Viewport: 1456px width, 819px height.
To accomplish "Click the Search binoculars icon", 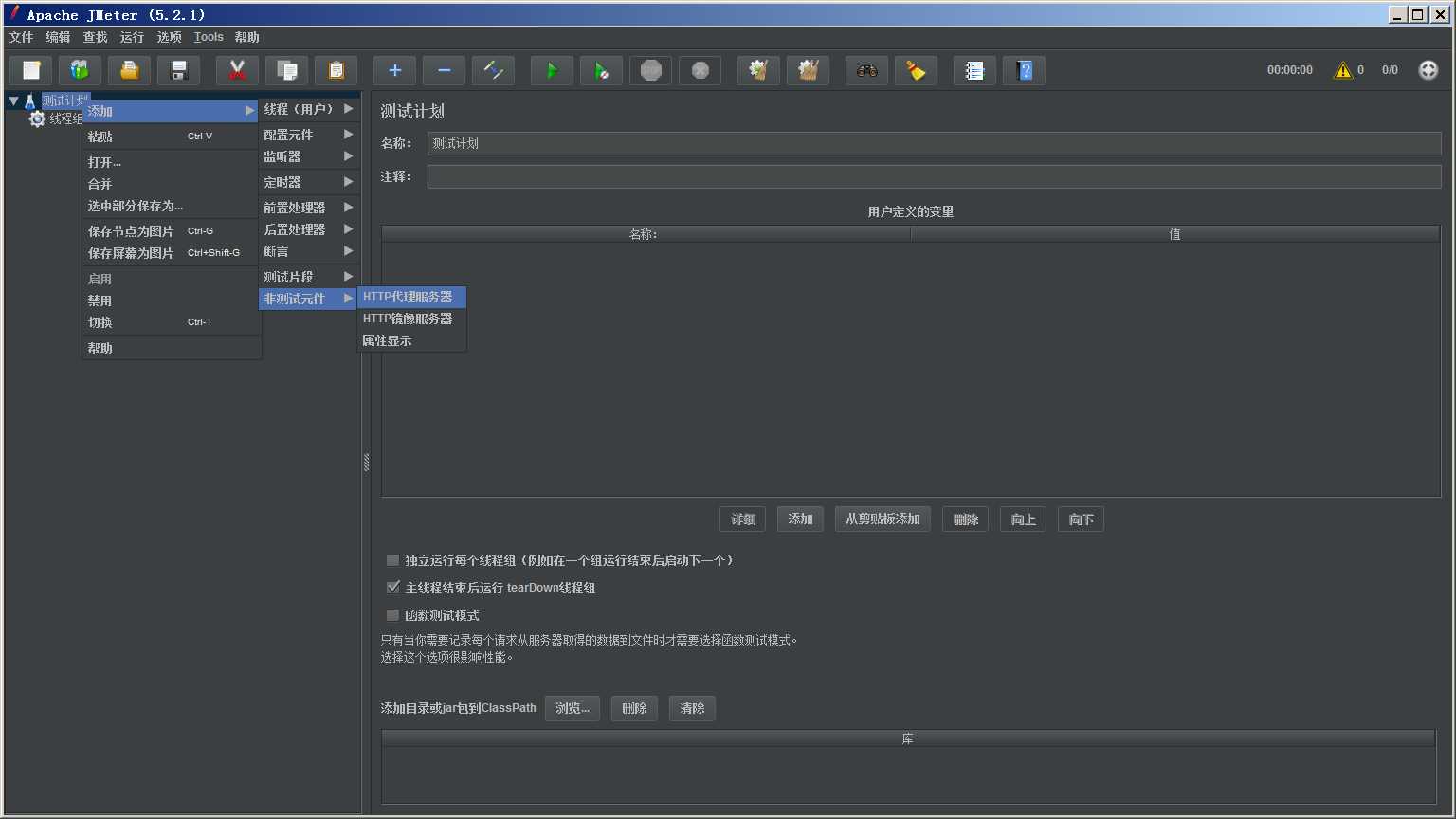I will point(866,70).
